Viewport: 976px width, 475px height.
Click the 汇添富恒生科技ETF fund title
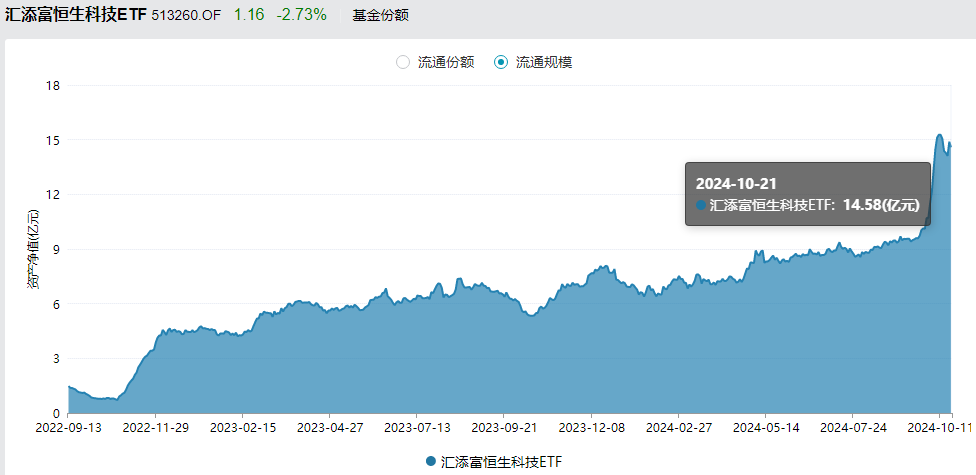76,16
